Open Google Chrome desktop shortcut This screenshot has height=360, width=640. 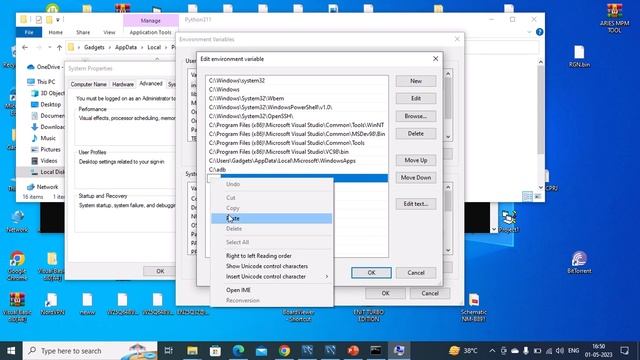[x=17, y=266]
